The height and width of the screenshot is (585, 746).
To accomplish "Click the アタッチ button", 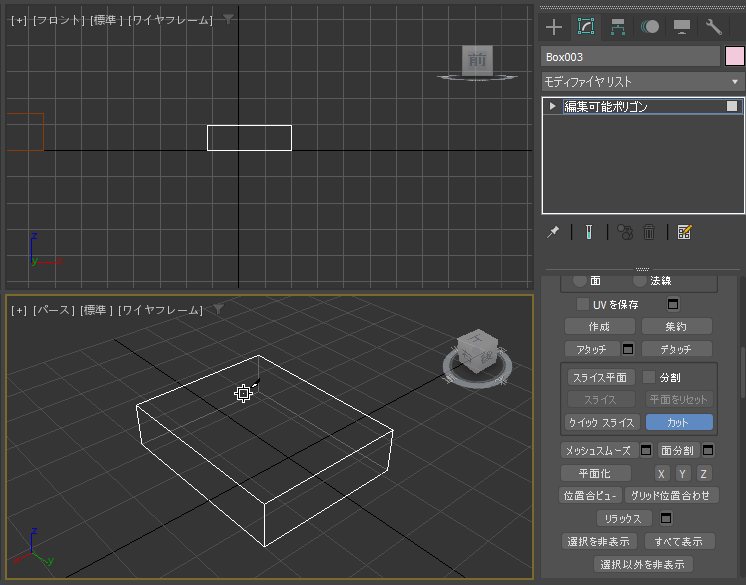I will click(x=592, y=349).
